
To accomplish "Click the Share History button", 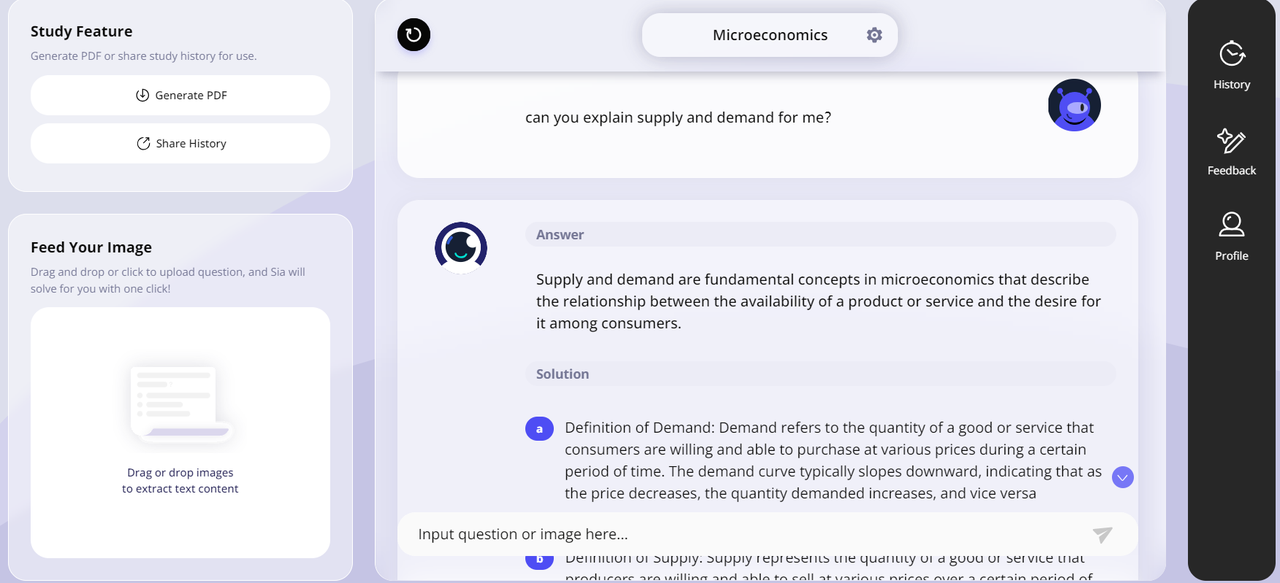I will point(180,143).
